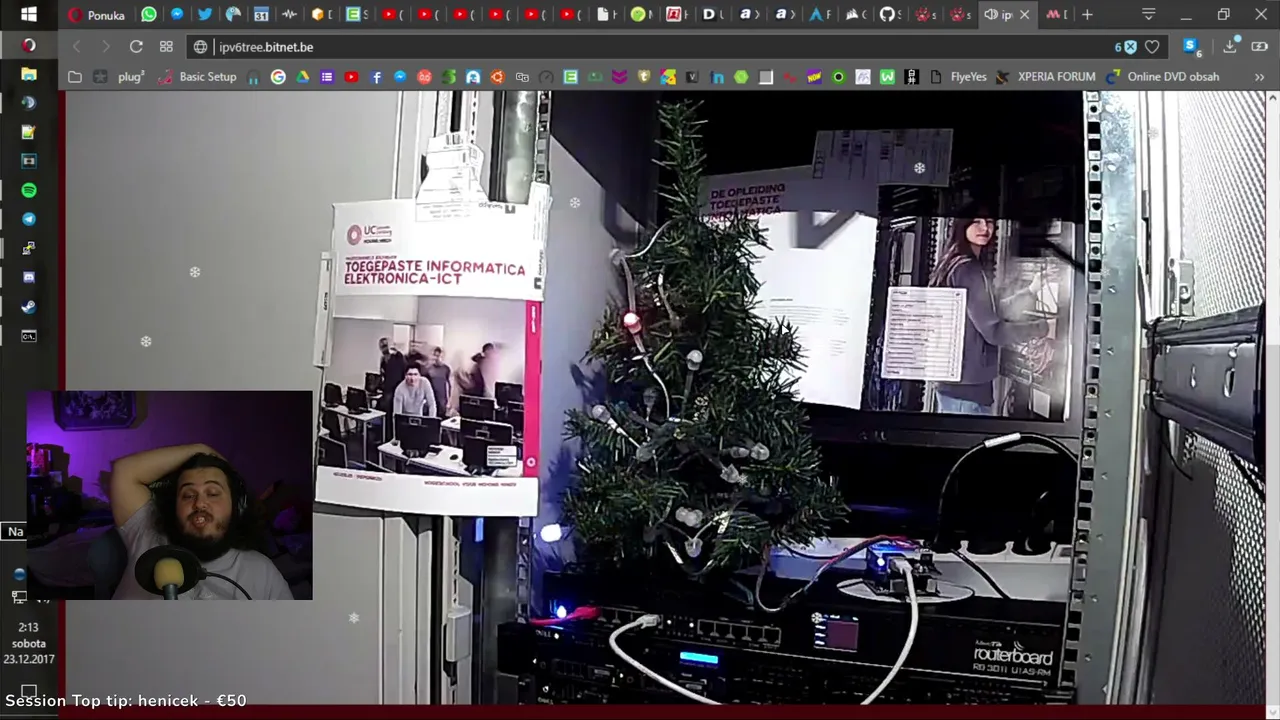The height and width of the screenshot is (720, 1280).
Task: Open the bookmarks folder icon
Action: point(75,77)
